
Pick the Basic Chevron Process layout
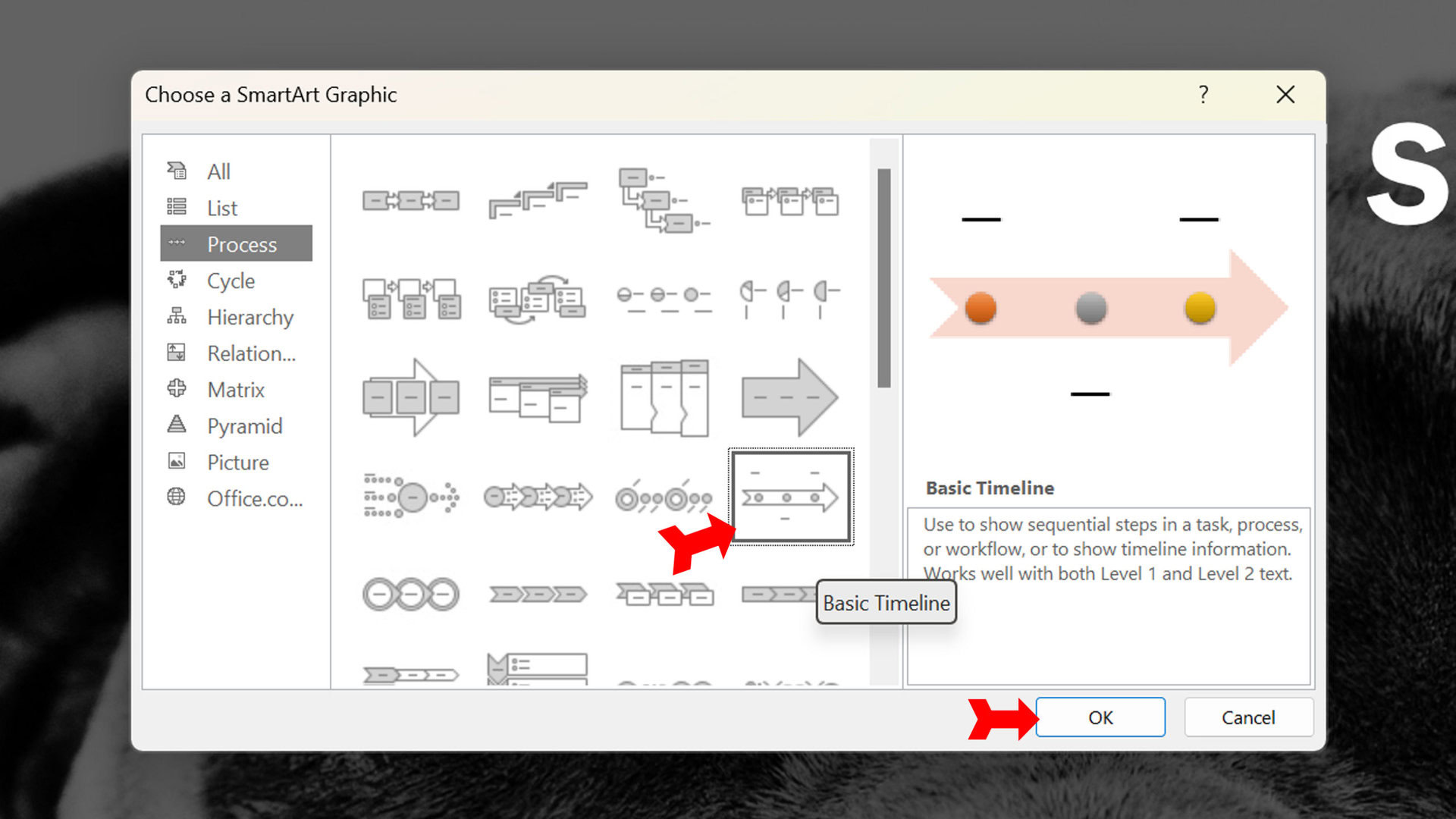[x=537, y=594]
